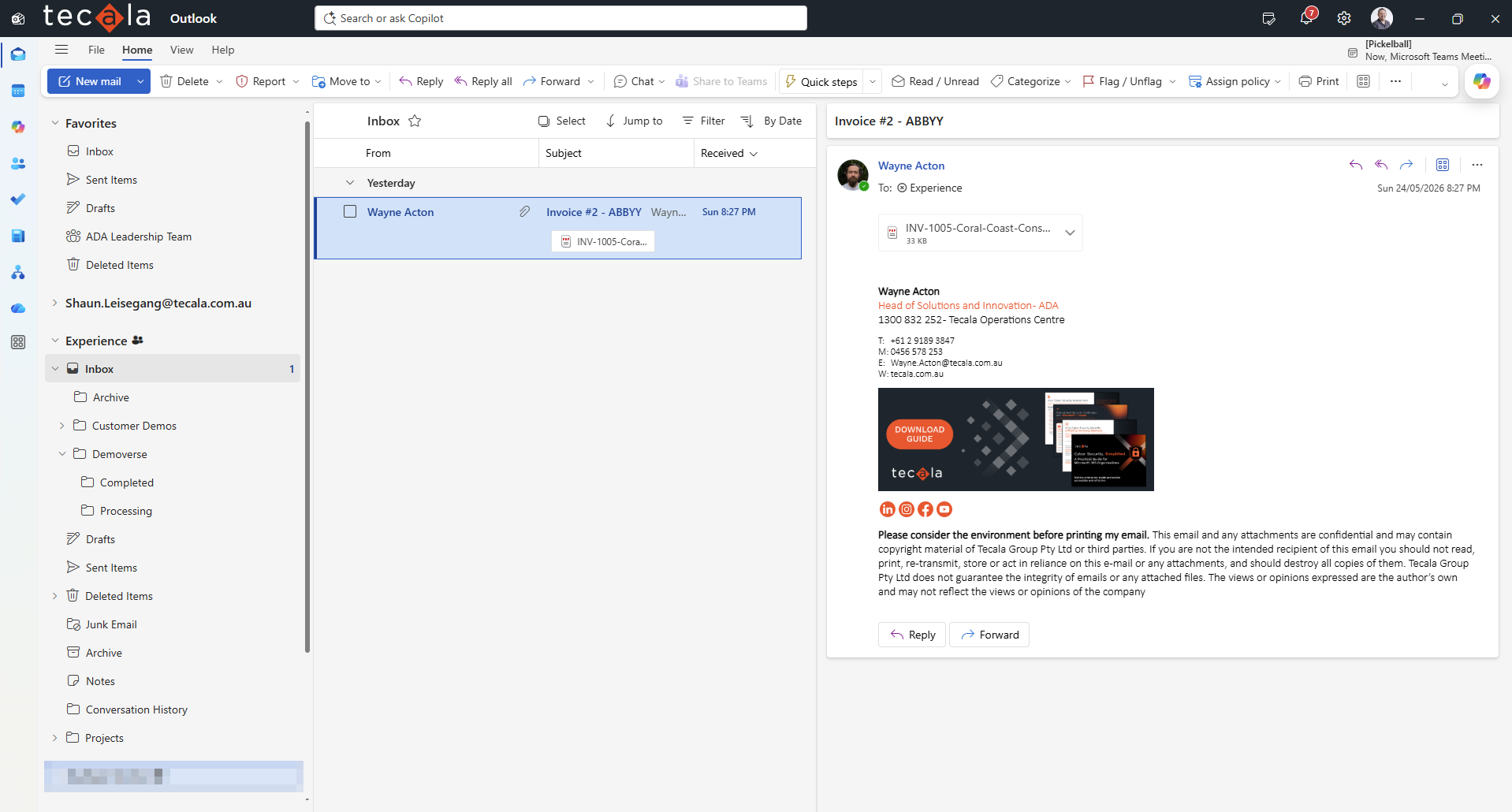Collapse the Favorites section
The width and height of the screenshot is (1512, 812).
point(55,123)
